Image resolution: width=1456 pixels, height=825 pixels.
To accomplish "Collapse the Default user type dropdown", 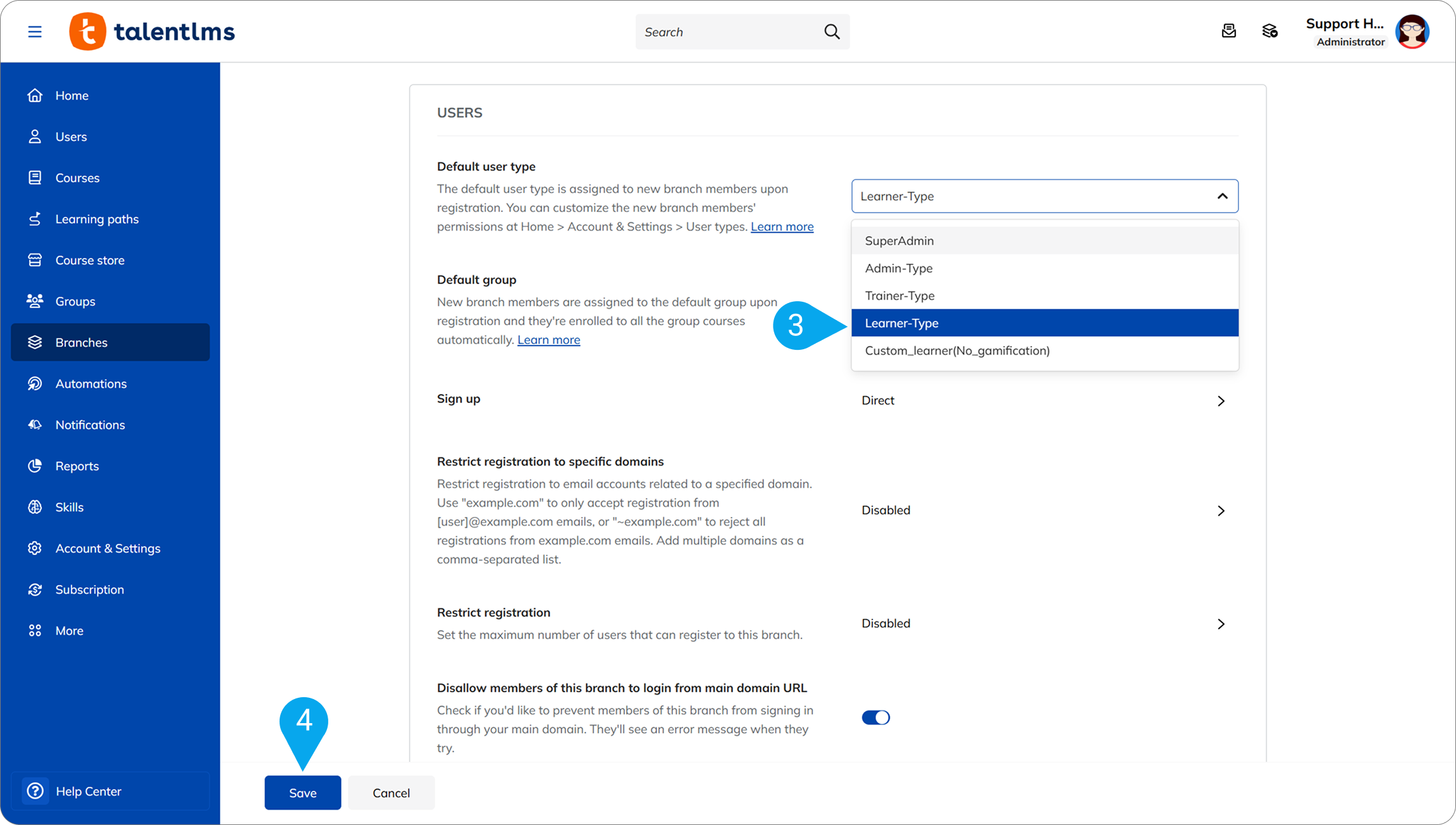I will (1222, 196).
